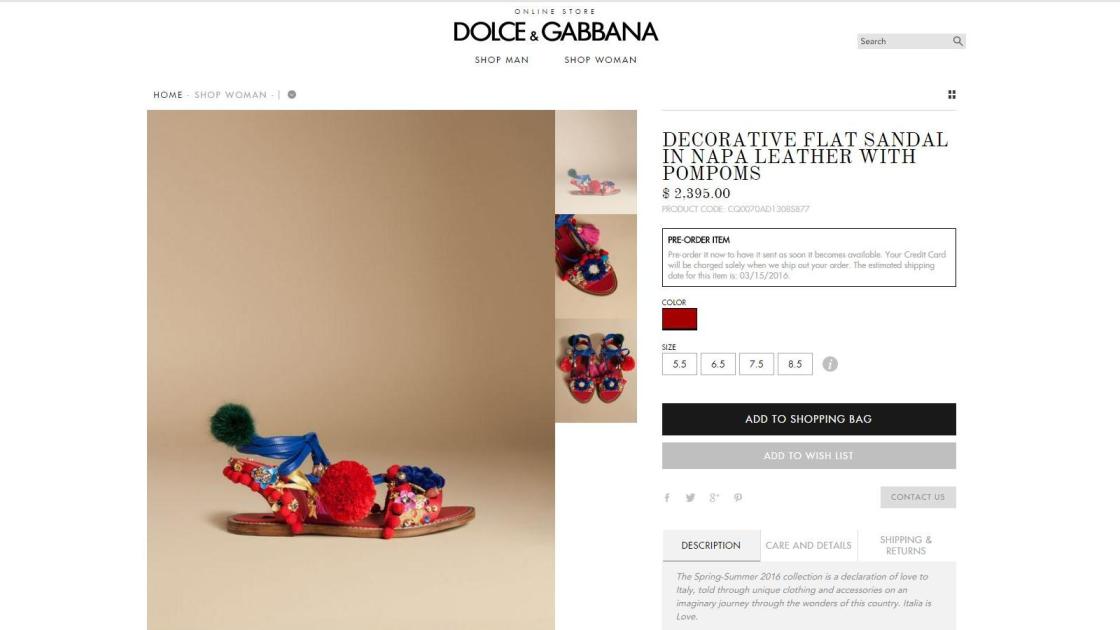Switch to Shipping & Returns tab
The width and height of the screenshot is (1120, 630).
[x=906, y=546]
